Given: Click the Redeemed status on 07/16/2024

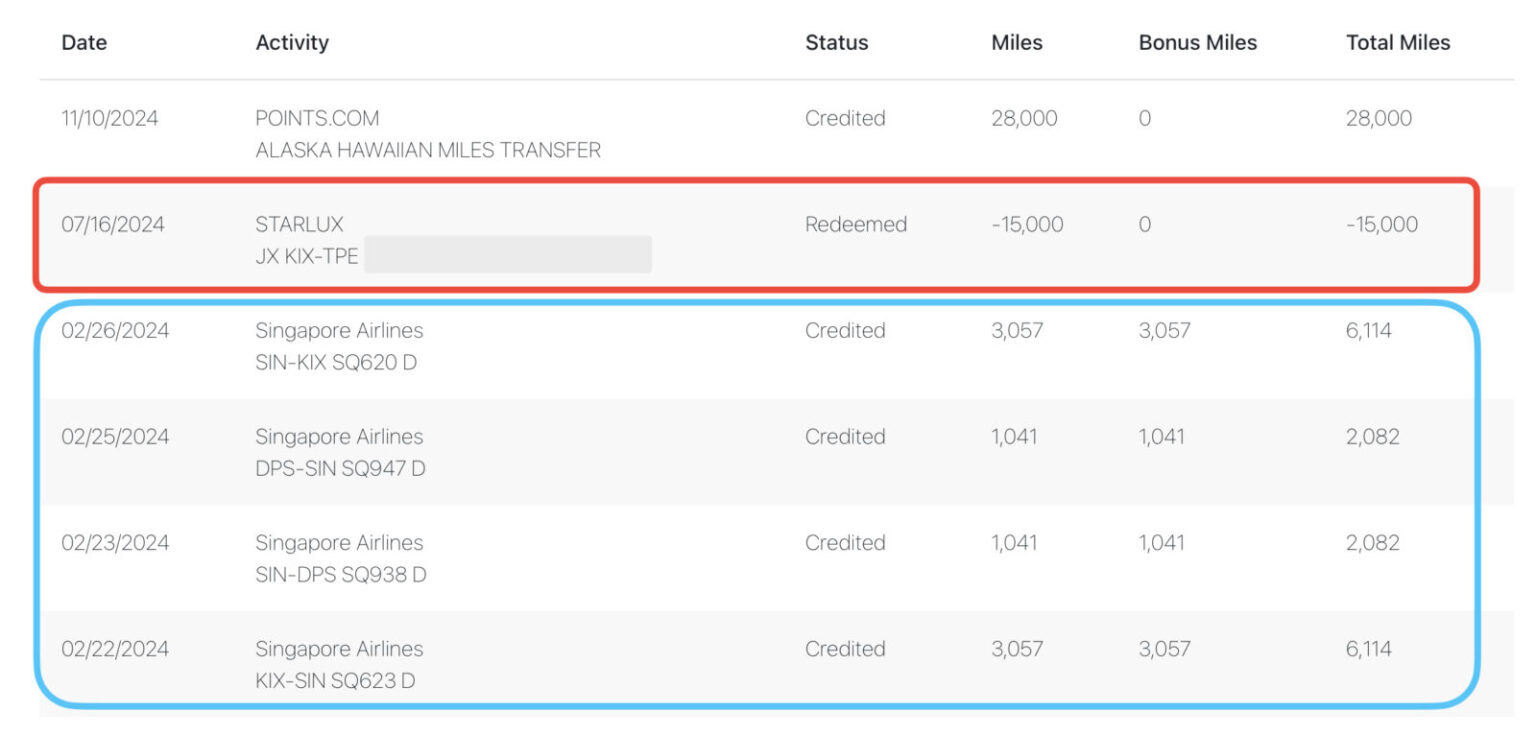Looking at the screenshot, I should point(855,224).
